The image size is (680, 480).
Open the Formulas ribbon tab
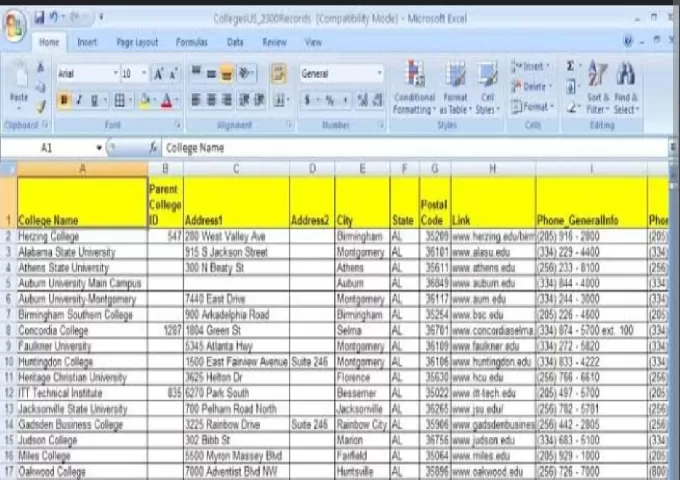pos(192,42)
